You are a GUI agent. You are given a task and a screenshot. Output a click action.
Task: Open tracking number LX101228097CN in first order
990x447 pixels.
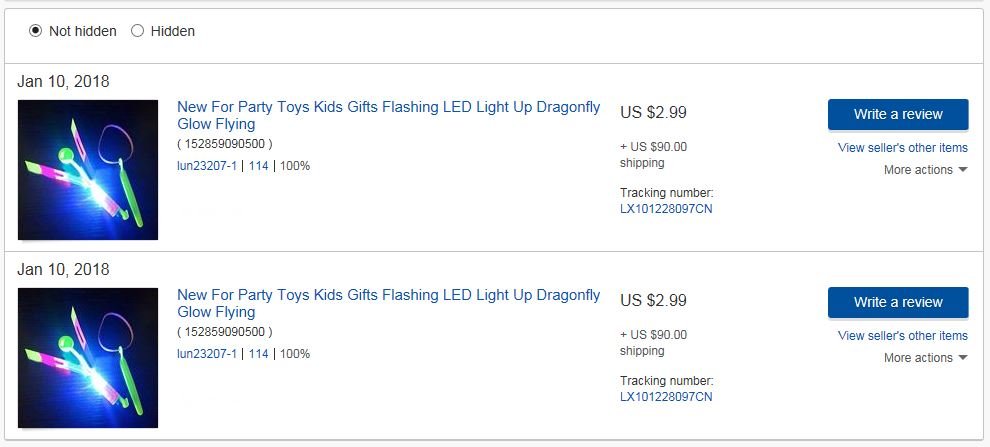pyautogui.click(x=666, y=209)
